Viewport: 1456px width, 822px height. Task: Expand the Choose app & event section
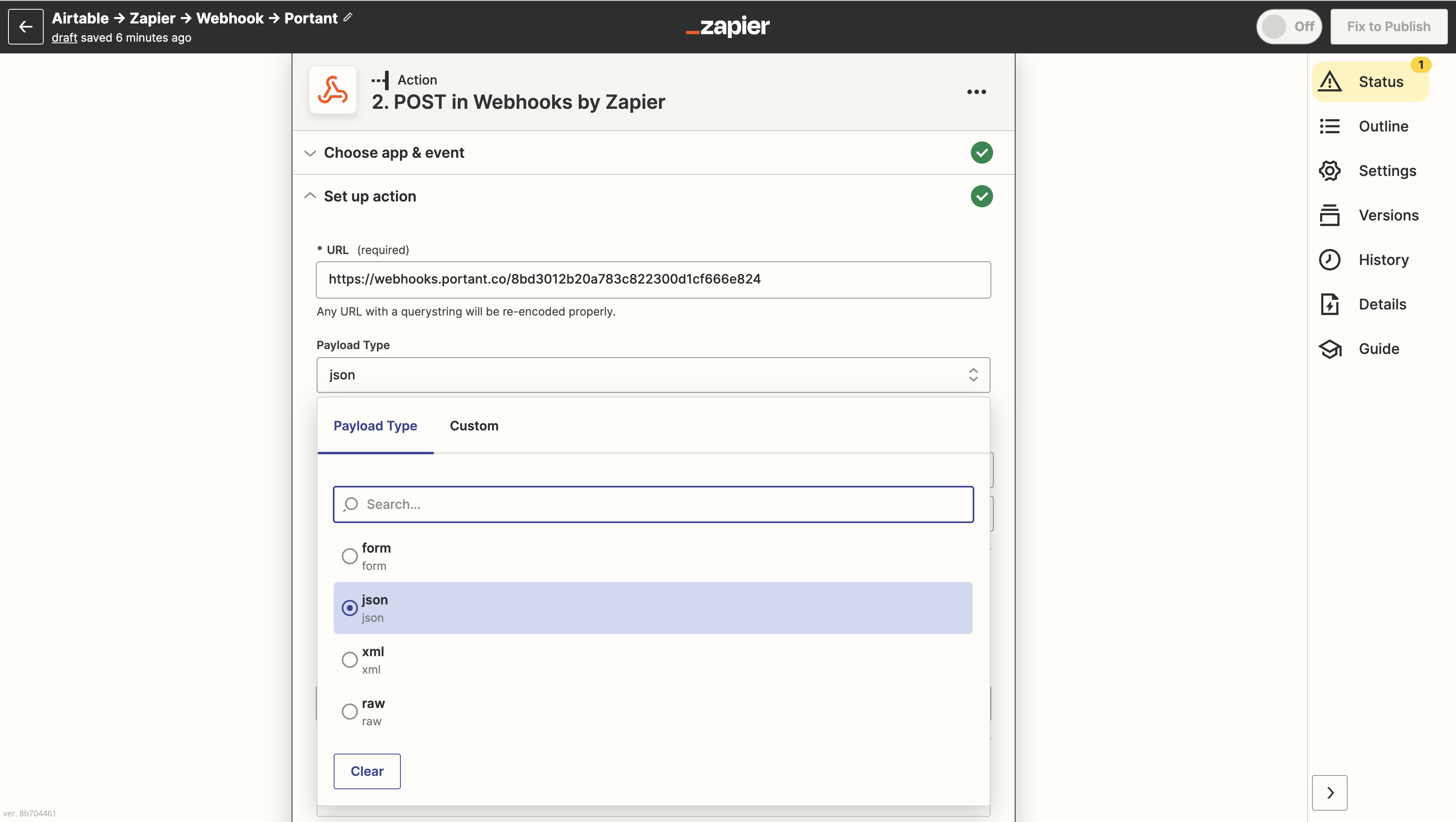[394, 153]
